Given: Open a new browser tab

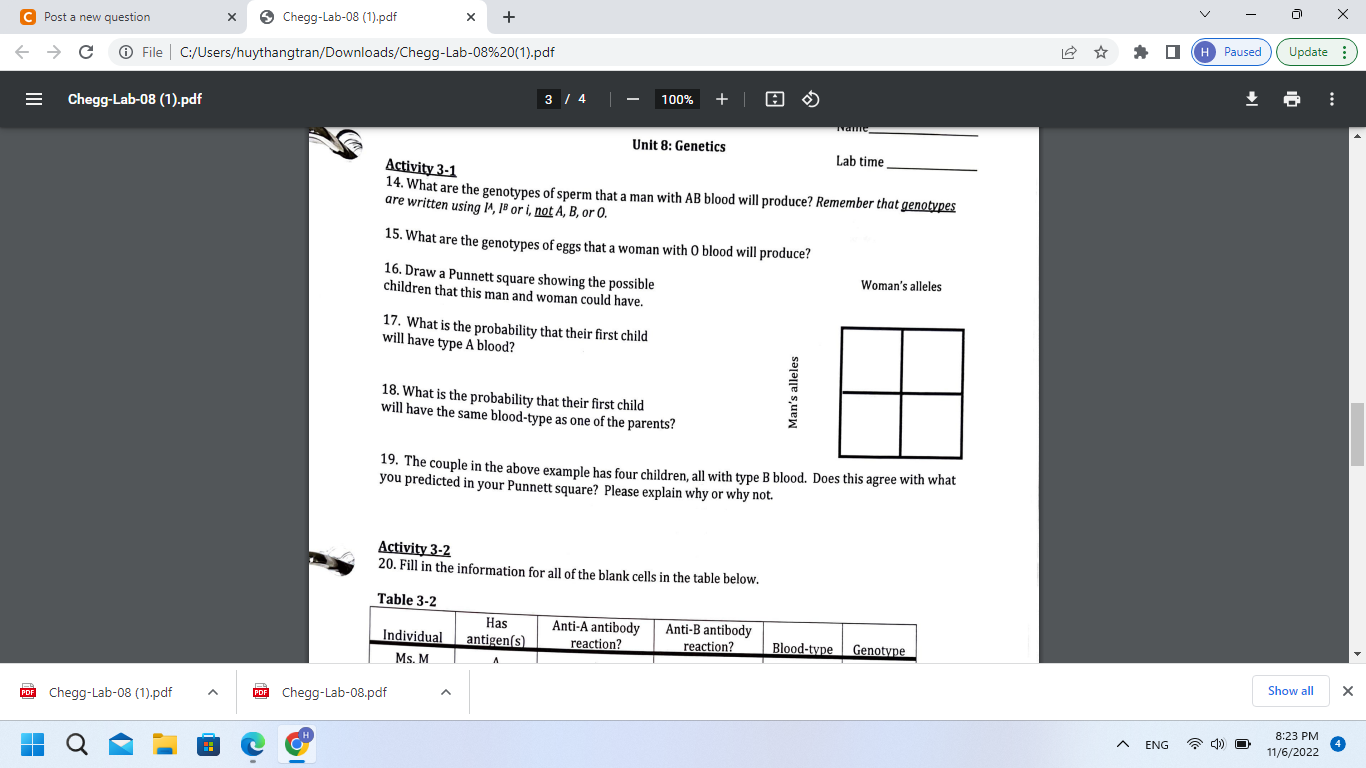Looking at the screenshot, I should coord(509,17).
